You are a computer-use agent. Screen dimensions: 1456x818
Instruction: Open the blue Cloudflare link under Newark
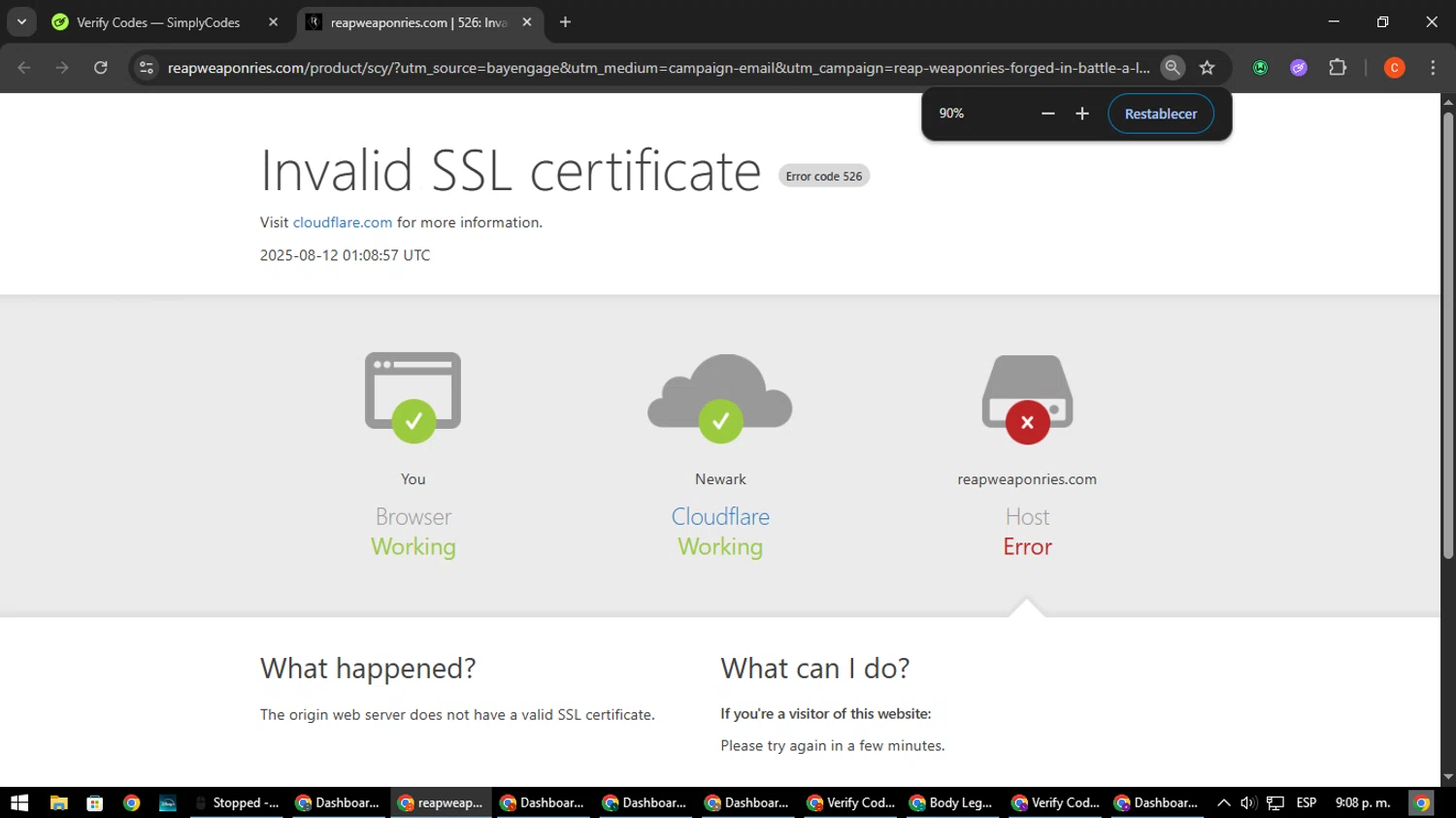(x=720, y=516)
